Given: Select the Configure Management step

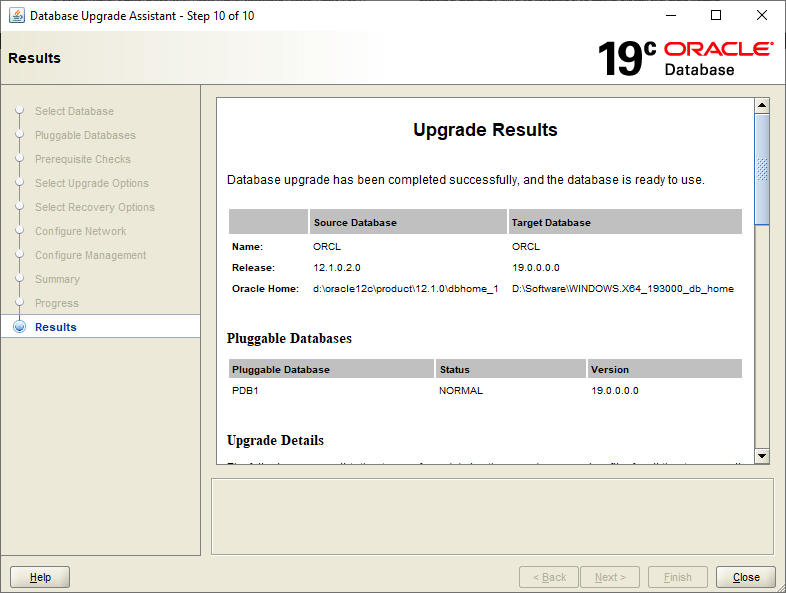Looking at the screenshot, I should coord(90,255).
